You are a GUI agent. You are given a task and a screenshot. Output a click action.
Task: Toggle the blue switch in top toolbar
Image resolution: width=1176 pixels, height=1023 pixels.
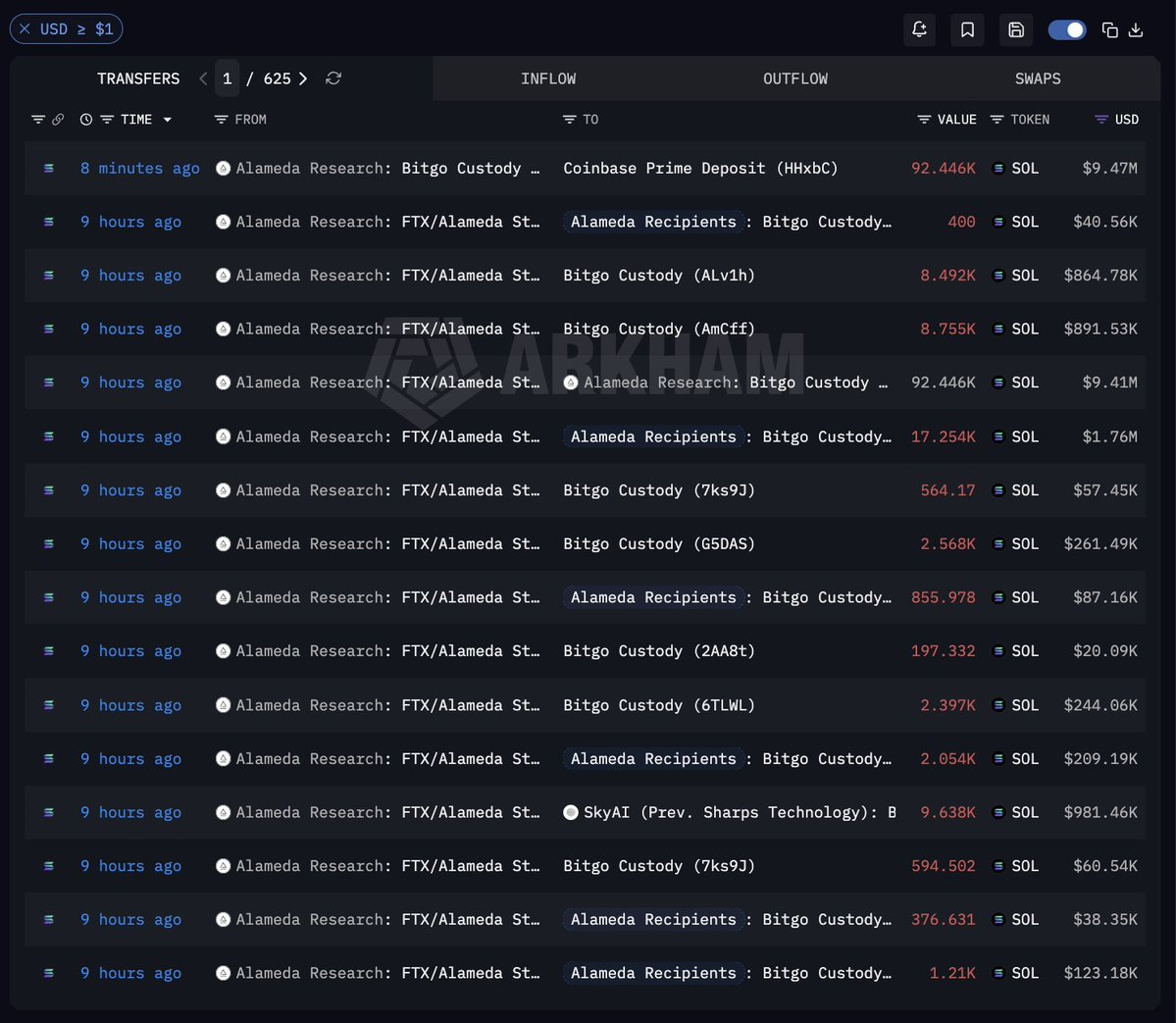(x=1066, y=30)
